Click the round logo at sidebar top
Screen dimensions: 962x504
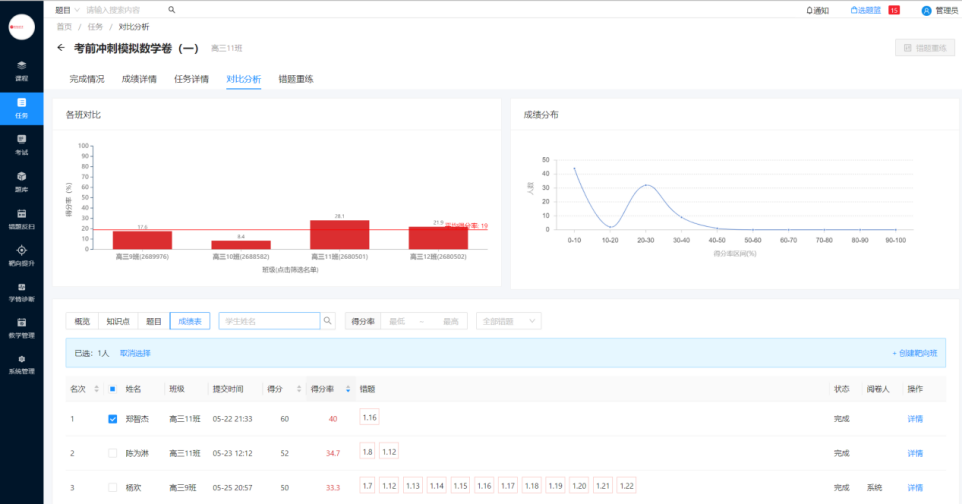coord(21,27)
